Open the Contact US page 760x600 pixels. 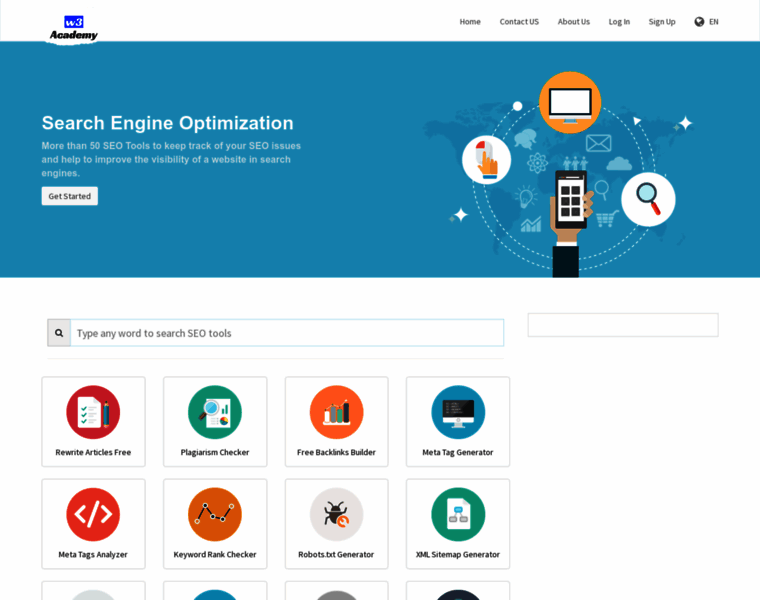coord(519,22)
